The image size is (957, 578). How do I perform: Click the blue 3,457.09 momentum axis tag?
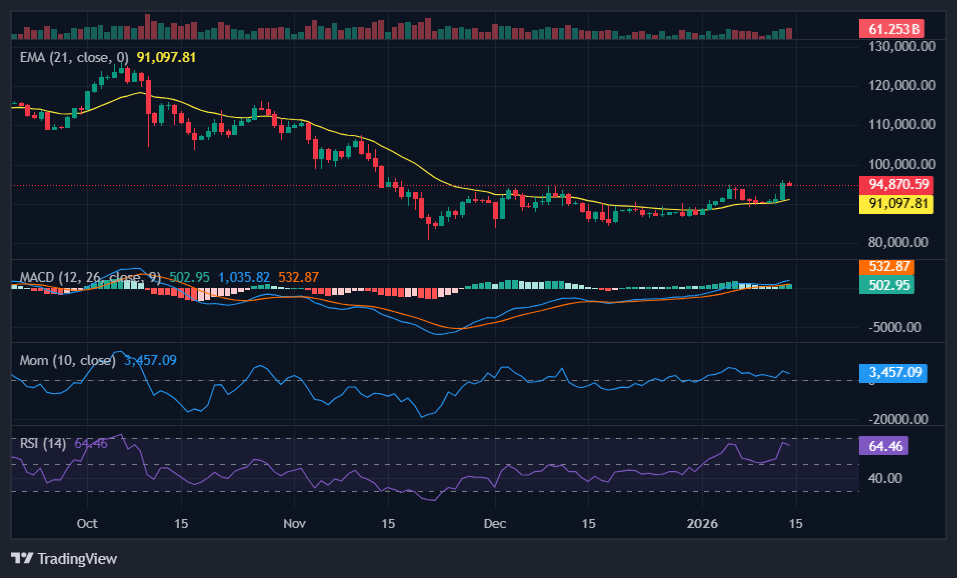(x=891, y=372)
